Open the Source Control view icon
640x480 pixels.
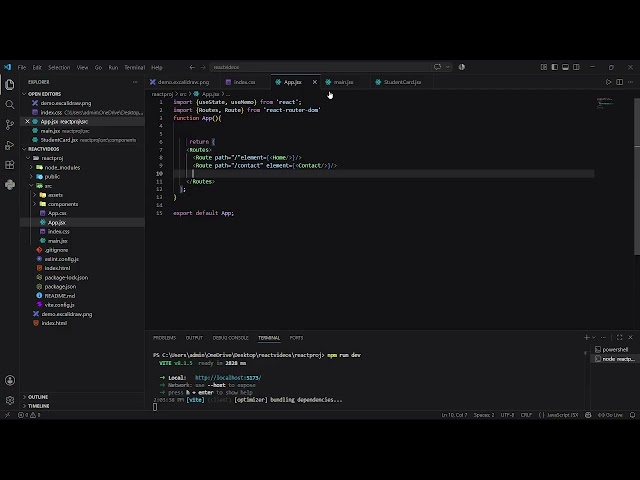(x=10, y=125)
